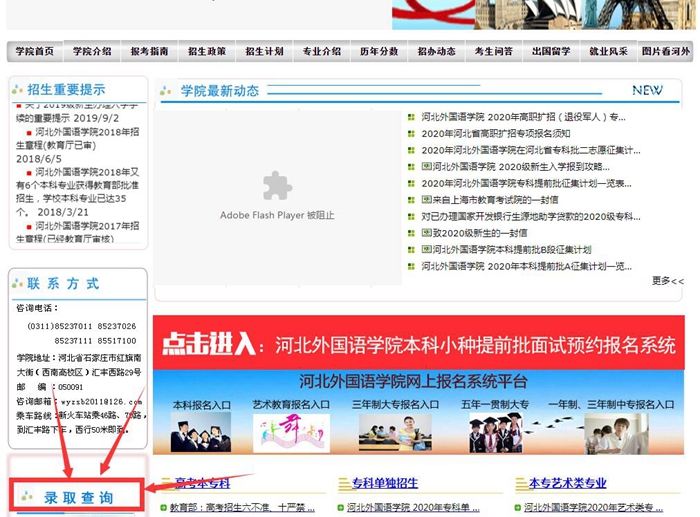This screenshot has width=700, height=517.
Task: Open the 本专艺术类专业 section heading link
Action: [x=567, y=483]
